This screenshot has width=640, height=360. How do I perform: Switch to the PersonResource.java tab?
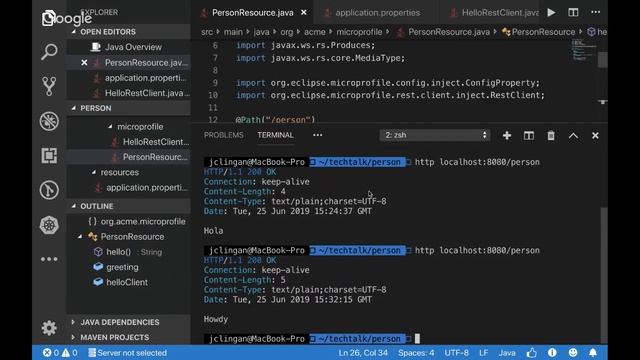click(253, 13)
